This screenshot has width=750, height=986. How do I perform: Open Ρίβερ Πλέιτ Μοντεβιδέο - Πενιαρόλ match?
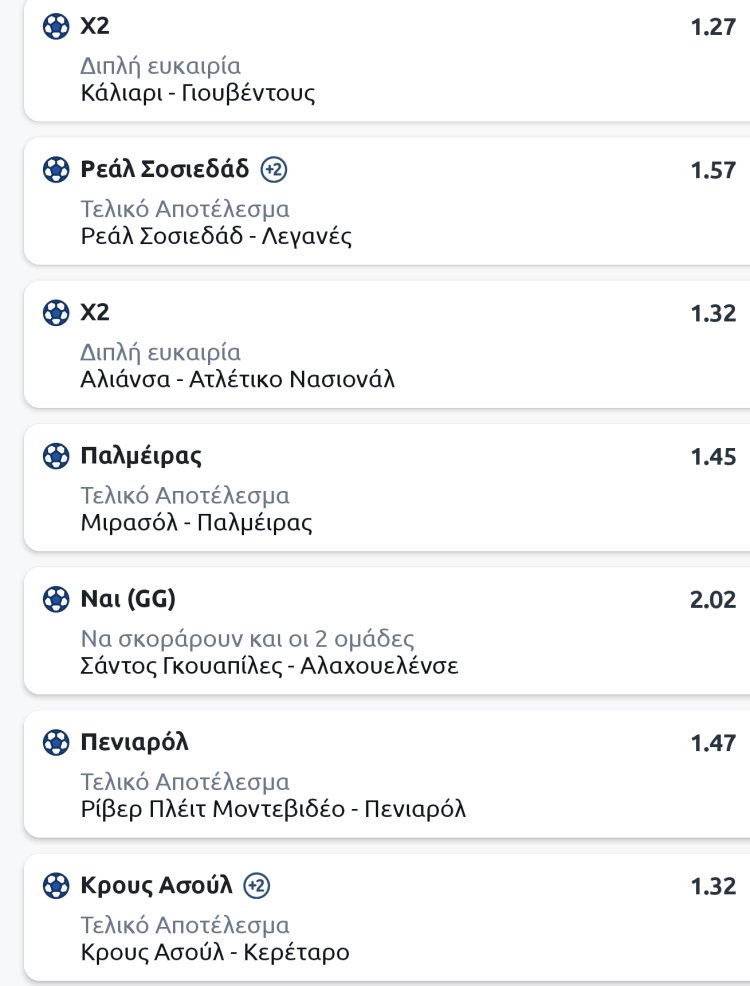tap(273, 809)
